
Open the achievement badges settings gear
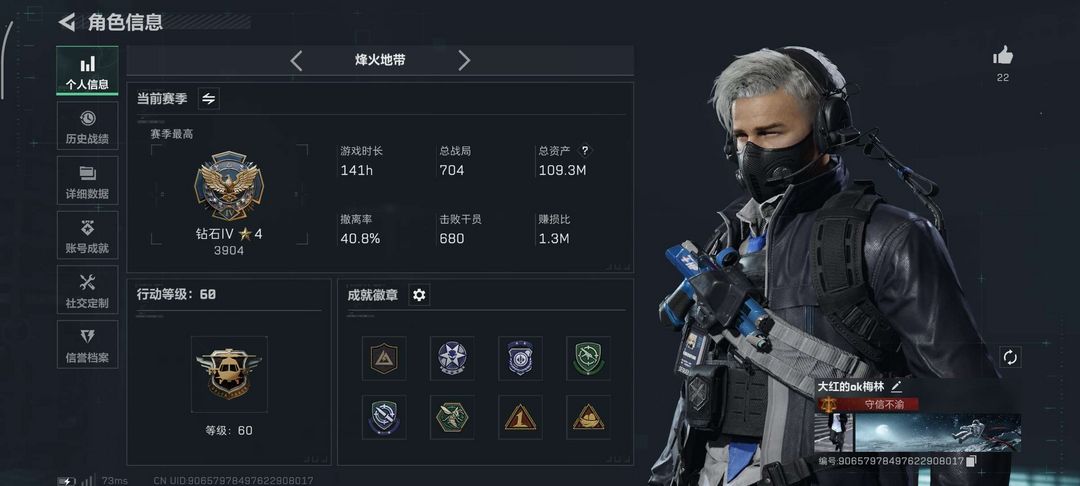click(x=419, y=295)
